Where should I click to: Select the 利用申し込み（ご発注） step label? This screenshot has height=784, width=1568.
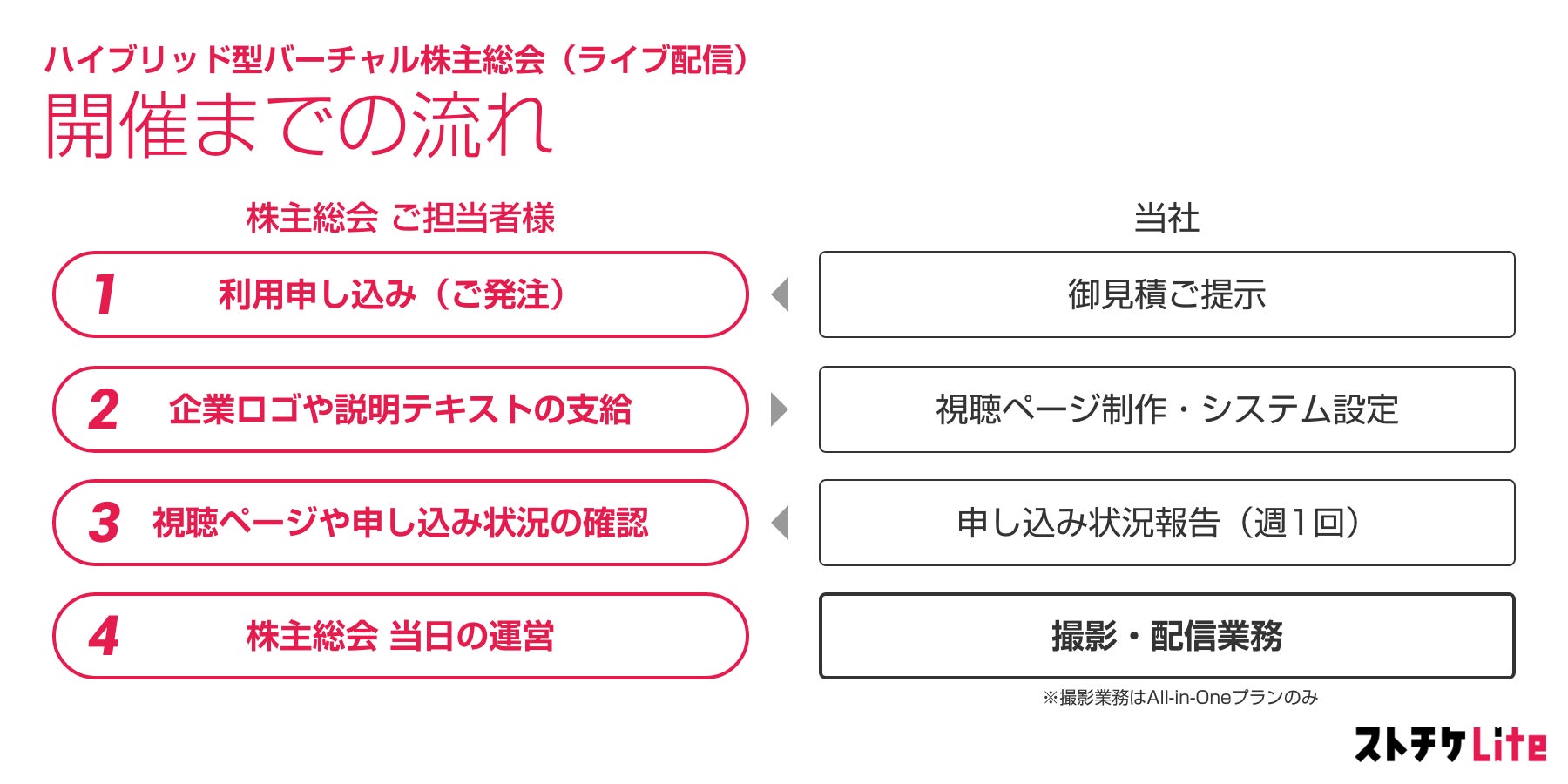(x=391, y=294)
